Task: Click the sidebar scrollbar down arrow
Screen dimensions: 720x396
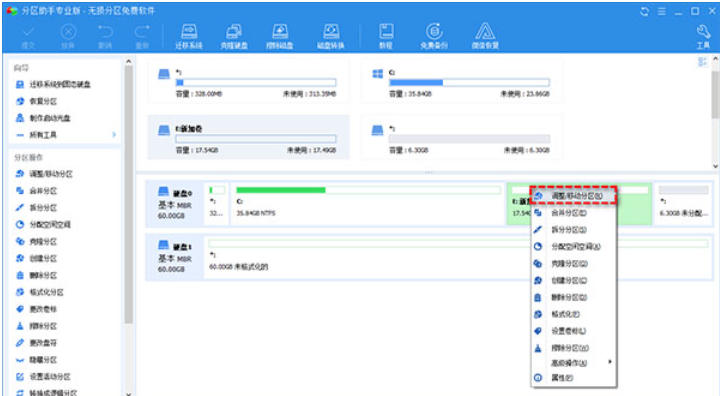Action: click(x=129, y=393)
